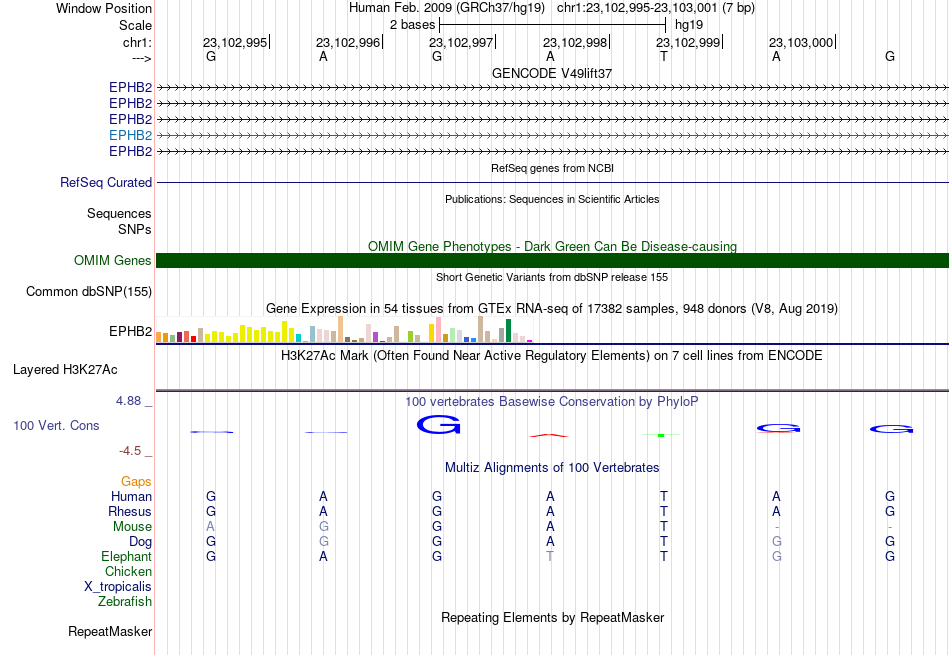
Task: Select the Zebrafish species label
Action: [x=125, y=602]
